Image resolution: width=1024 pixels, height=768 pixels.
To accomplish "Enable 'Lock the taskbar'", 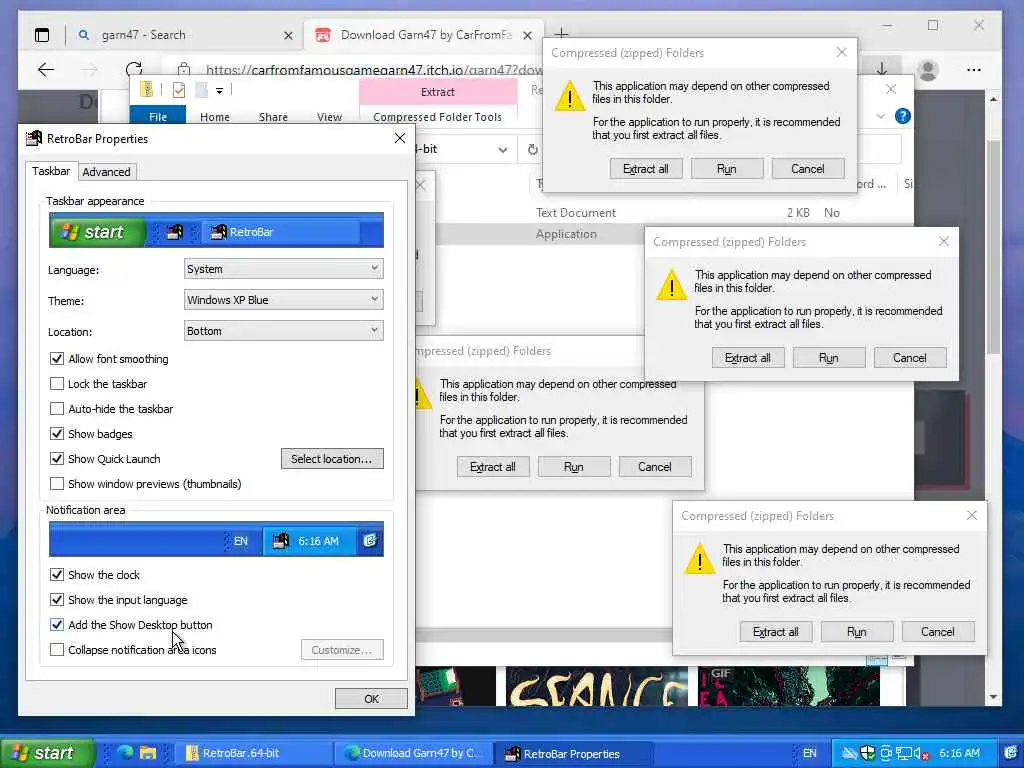I will (57, 384).
